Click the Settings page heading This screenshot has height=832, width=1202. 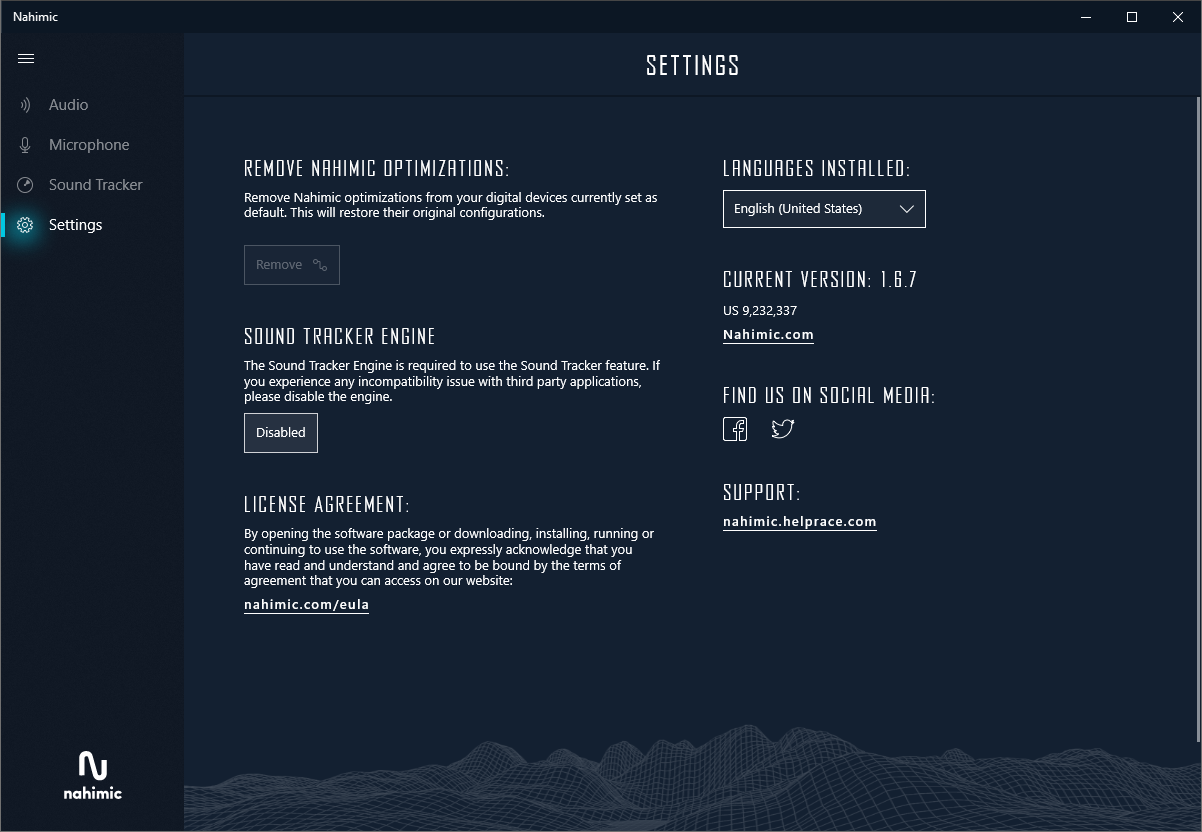click(x=693, y=66)
